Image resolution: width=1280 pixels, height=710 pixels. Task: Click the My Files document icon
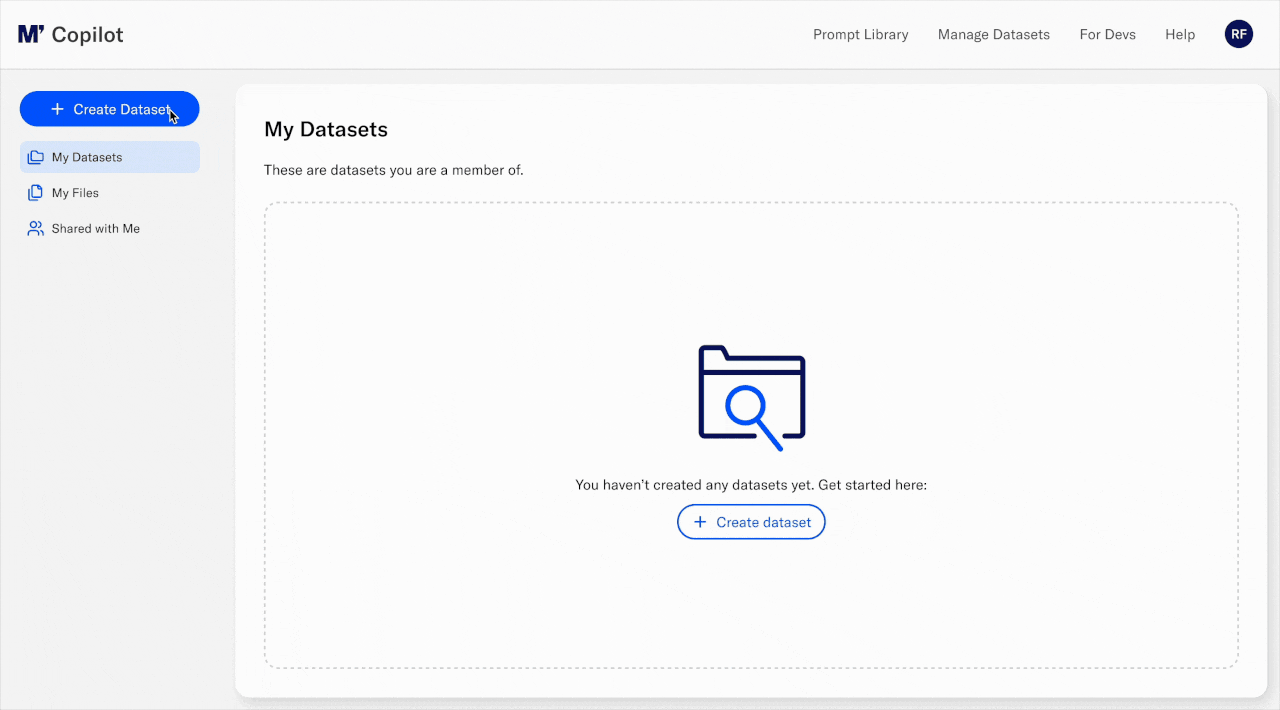coord(34,192)
